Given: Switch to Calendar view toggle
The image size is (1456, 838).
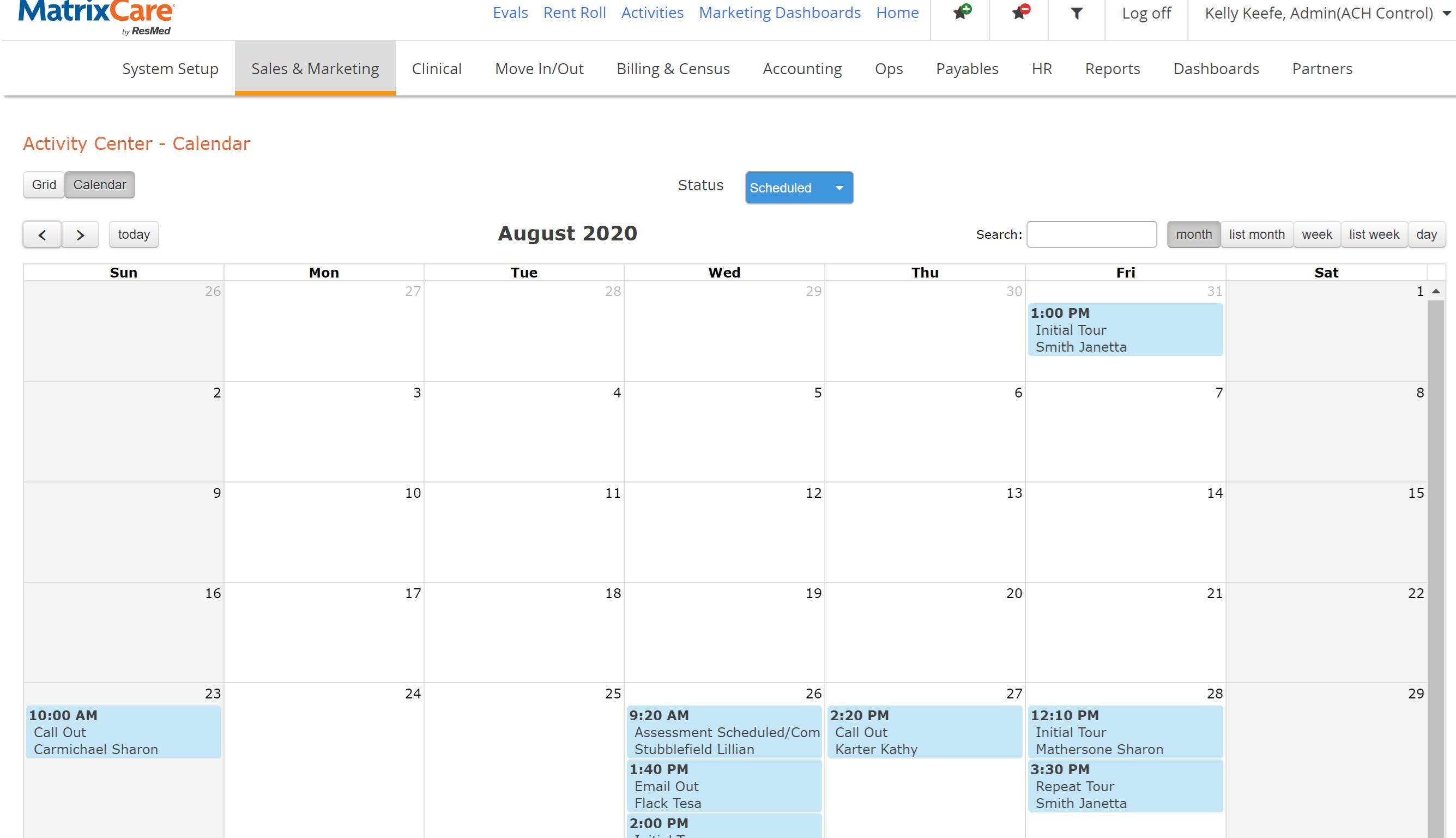Looking at the screenshot, I should pyautogui.click(x=100, y=185).
